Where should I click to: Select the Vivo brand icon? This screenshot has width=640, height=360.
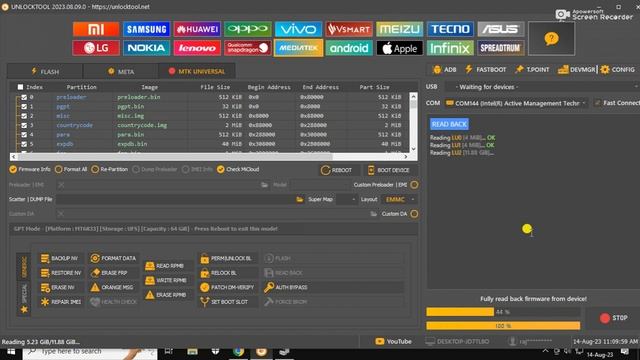pyautogui.click(x=298, y=29)
